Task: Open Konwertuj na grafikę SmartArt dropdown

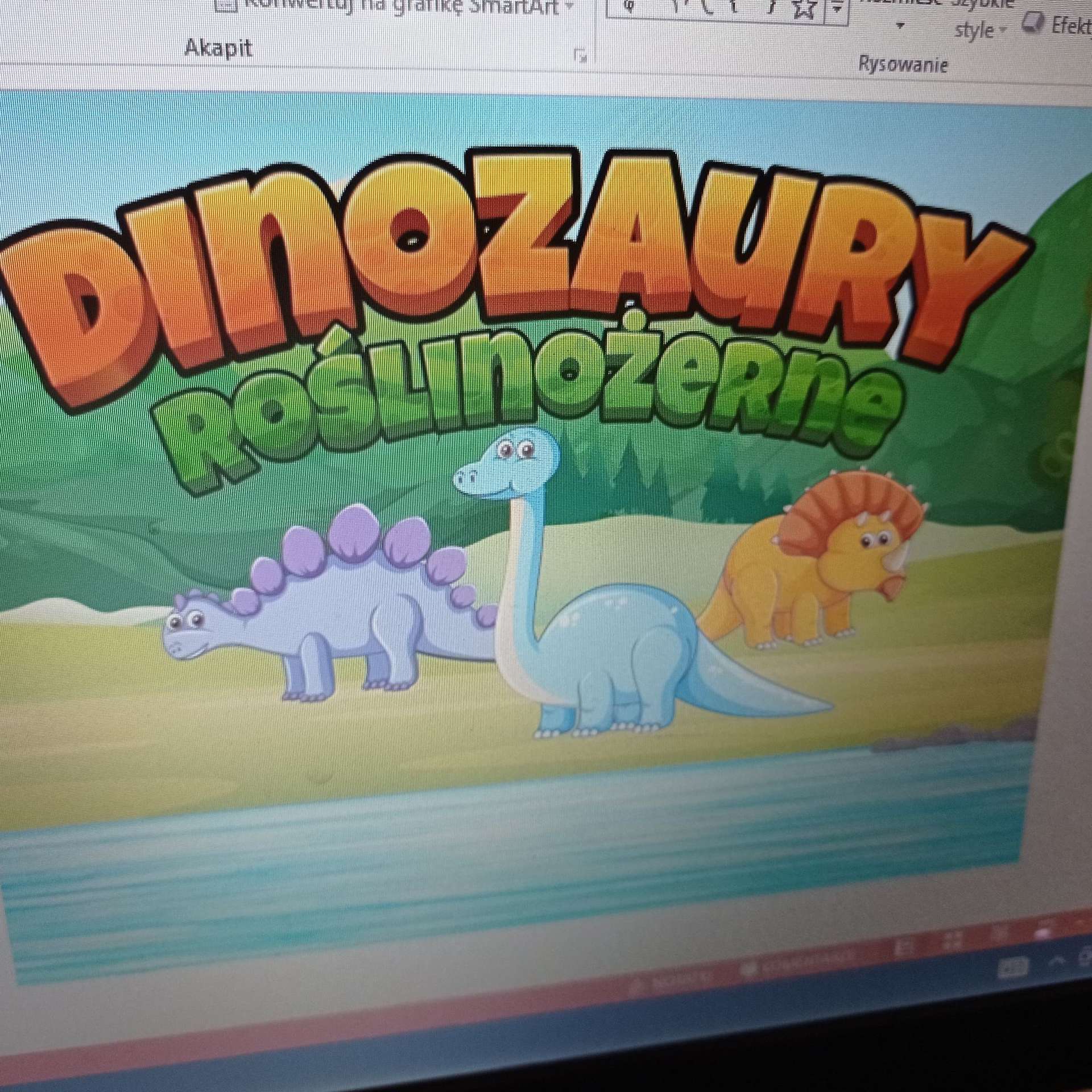Action: pyautogui.click(x=569, y=7)
